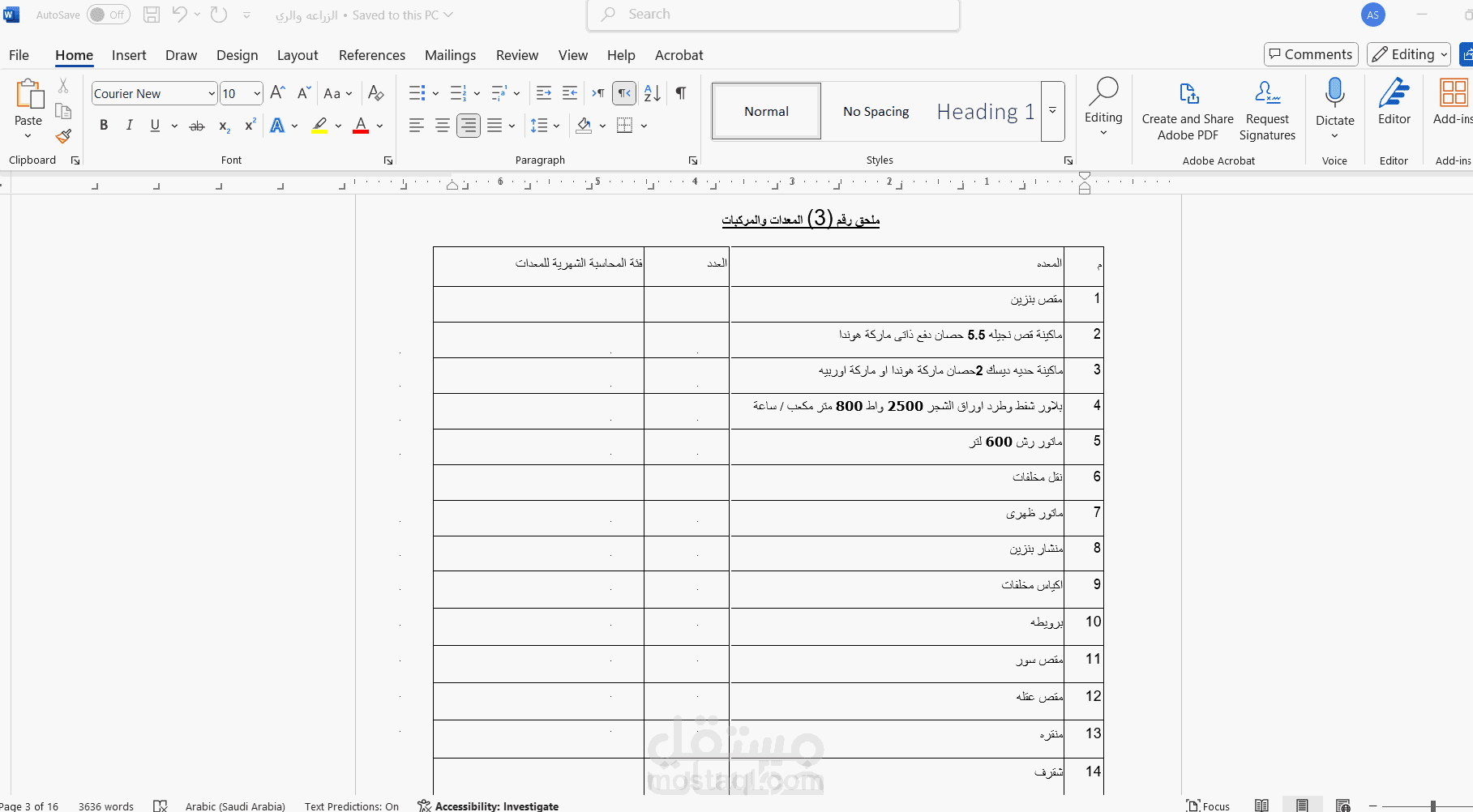Open Font dialog launcher
This screenshot has width=1473, height=812.
tap(388, 160)
